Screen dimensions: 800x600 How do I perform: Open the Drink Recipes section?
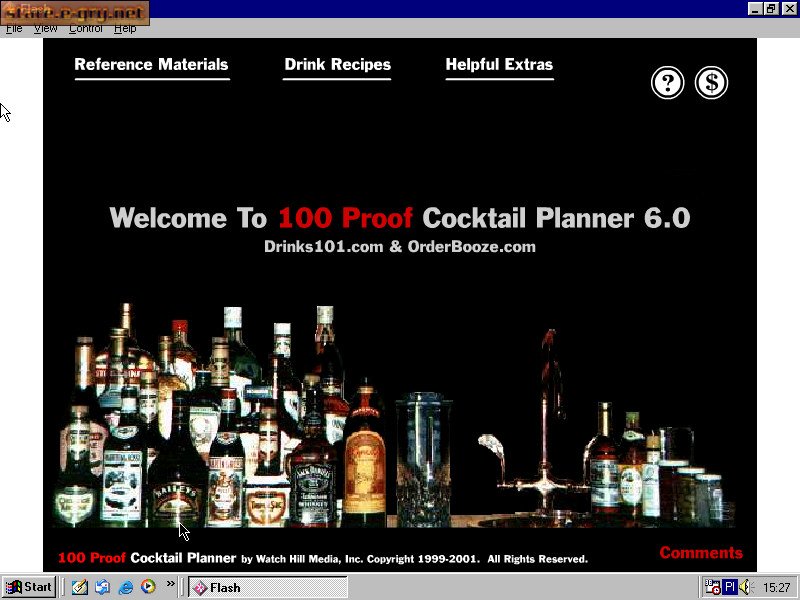pos(336,64)
